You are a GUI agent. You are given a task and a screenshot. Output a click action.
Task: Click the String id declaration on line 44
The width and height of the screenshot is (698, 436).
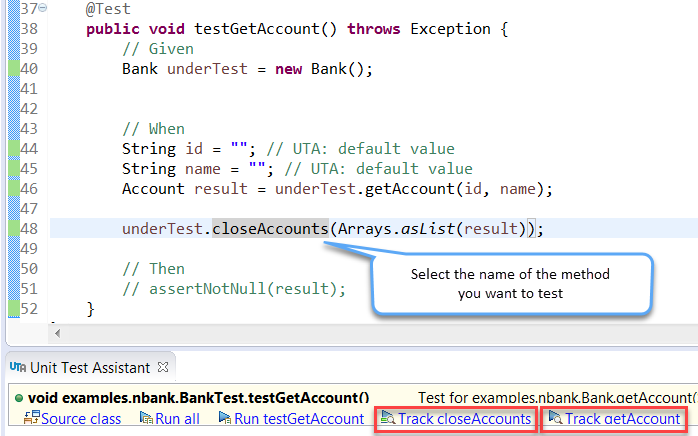(189, 149)
